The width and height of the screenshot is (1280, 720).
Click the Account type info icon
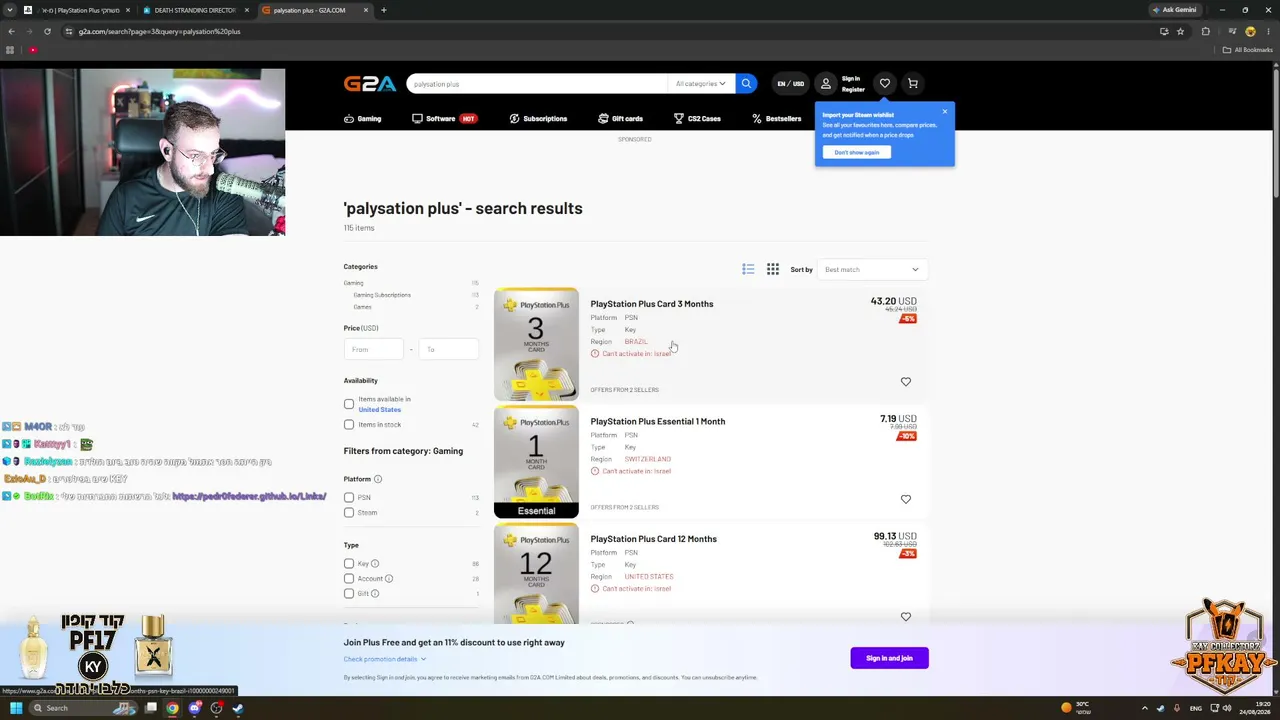(389, 579)
